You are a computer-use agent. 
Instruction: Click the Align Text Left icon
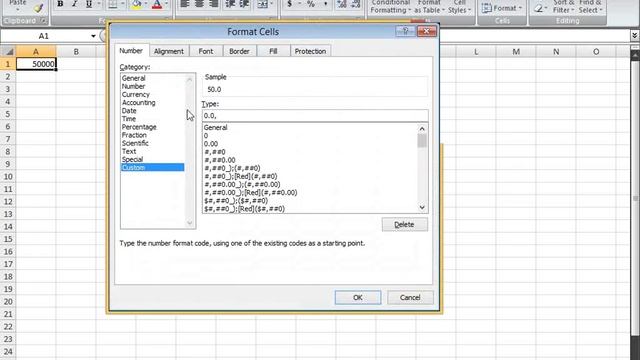click(x=185, y=4)
